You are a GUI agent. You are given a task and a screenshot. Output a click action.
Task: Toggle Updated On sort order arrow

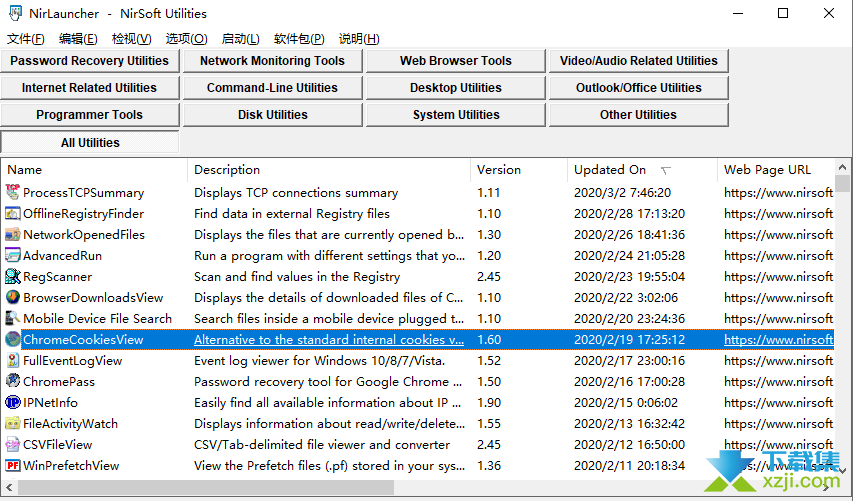coord(665,171)
